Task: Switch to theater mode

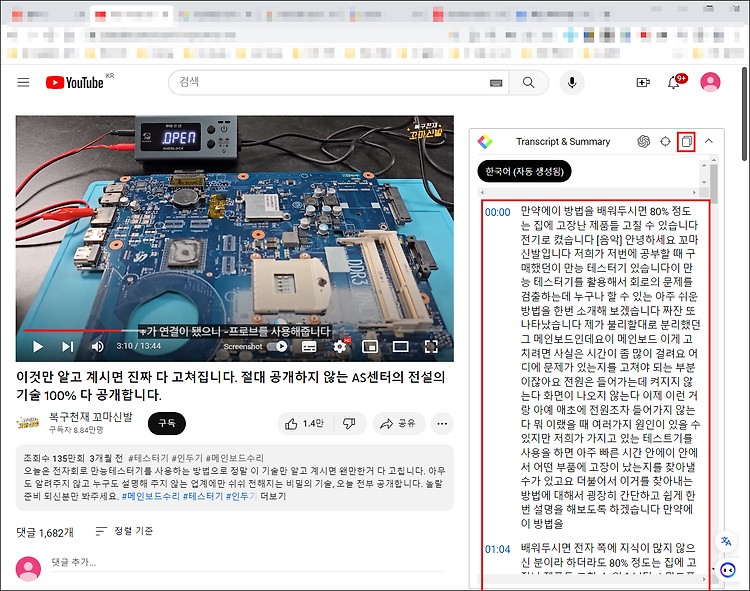Action: click(400, 347)
